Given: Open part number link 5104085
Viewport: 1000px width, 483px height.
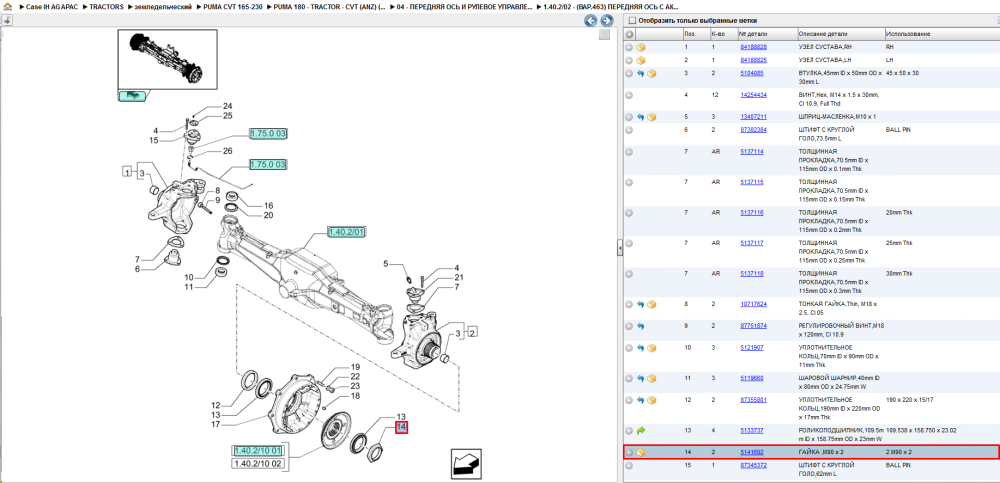Looking at the screenshot, I should tap(751, 73).
